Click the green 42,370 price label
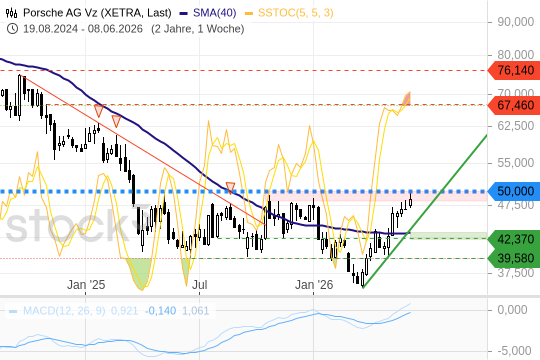The image size is (540, 360). pyautogui.click(x=515, y=239)
